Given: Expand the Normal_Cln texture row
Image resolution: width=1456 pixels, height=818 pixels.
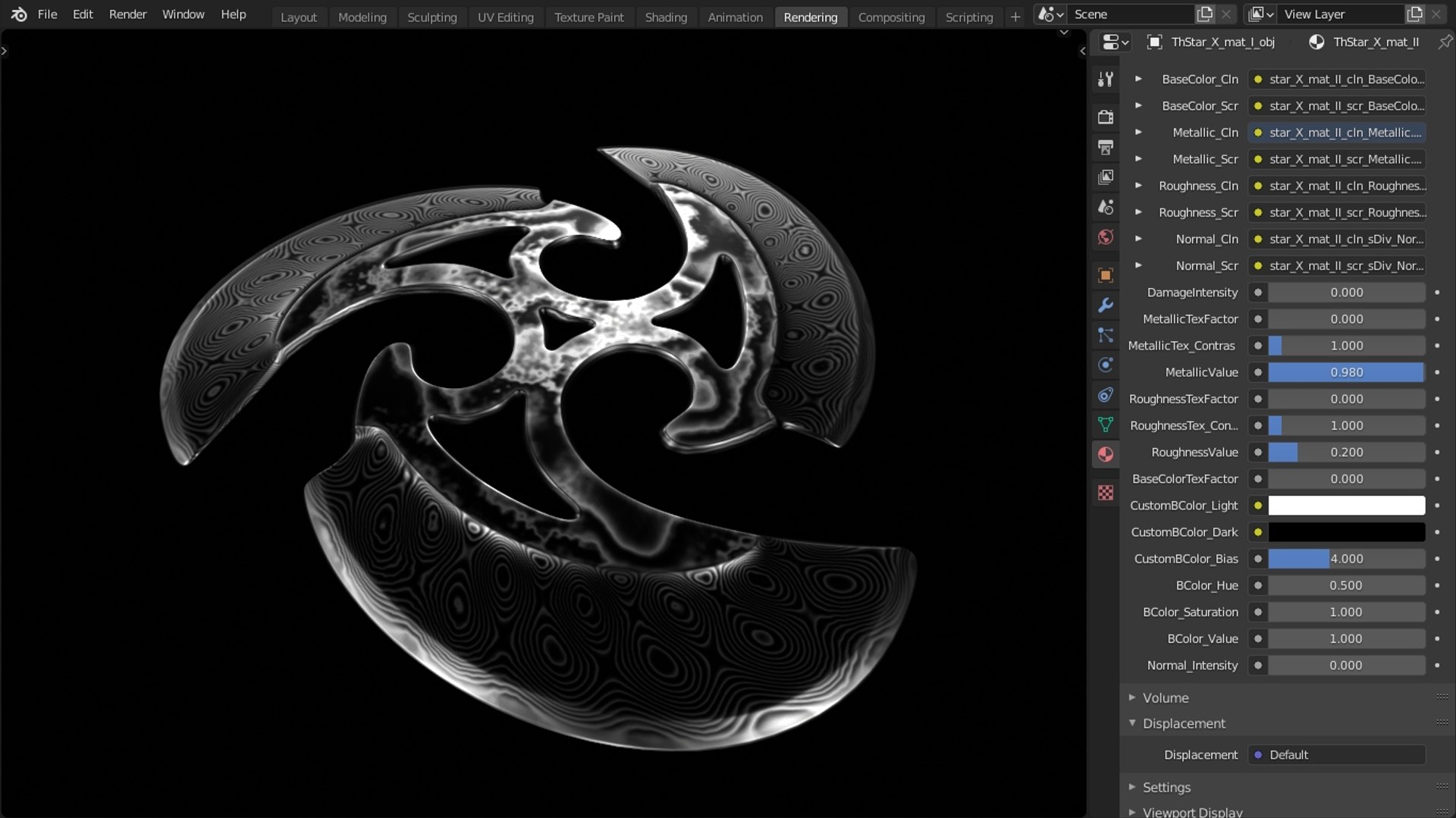Looking at the screenshot, I should pyautogui.click(x=1138, y=239).
